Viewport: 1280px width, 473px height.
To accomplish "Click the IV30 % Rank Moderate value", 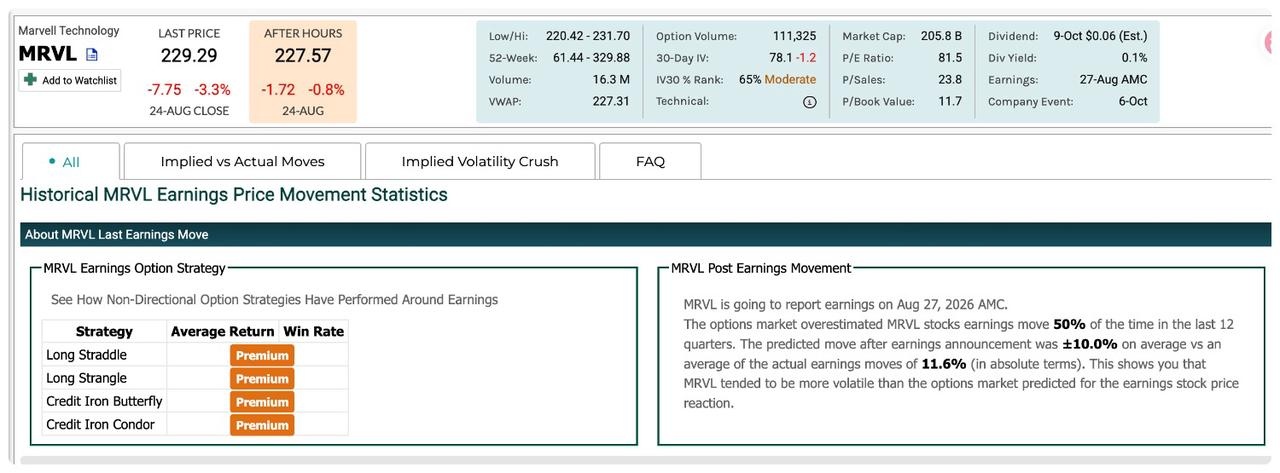I will (x=790, y=80).
